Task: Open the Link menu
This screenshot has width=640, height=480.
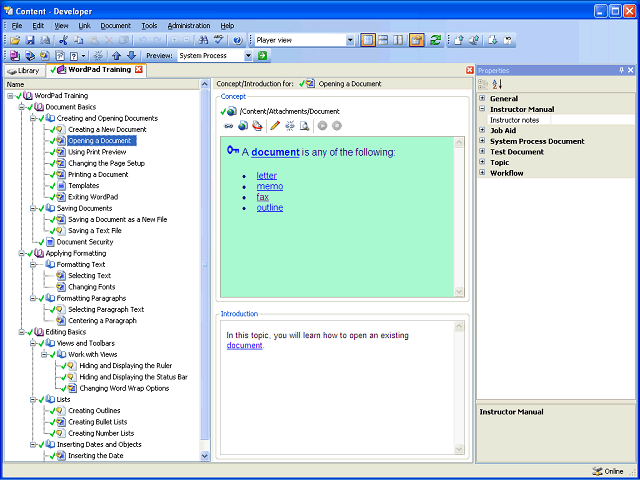Action: coord(84,26)
